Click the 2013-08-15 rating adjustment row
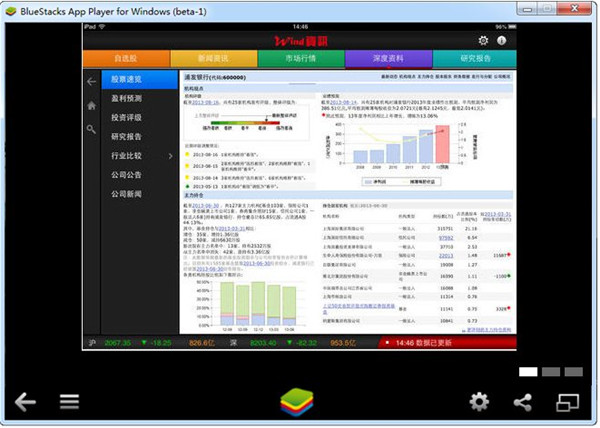The image size is (600, 428). coord(250,166)
